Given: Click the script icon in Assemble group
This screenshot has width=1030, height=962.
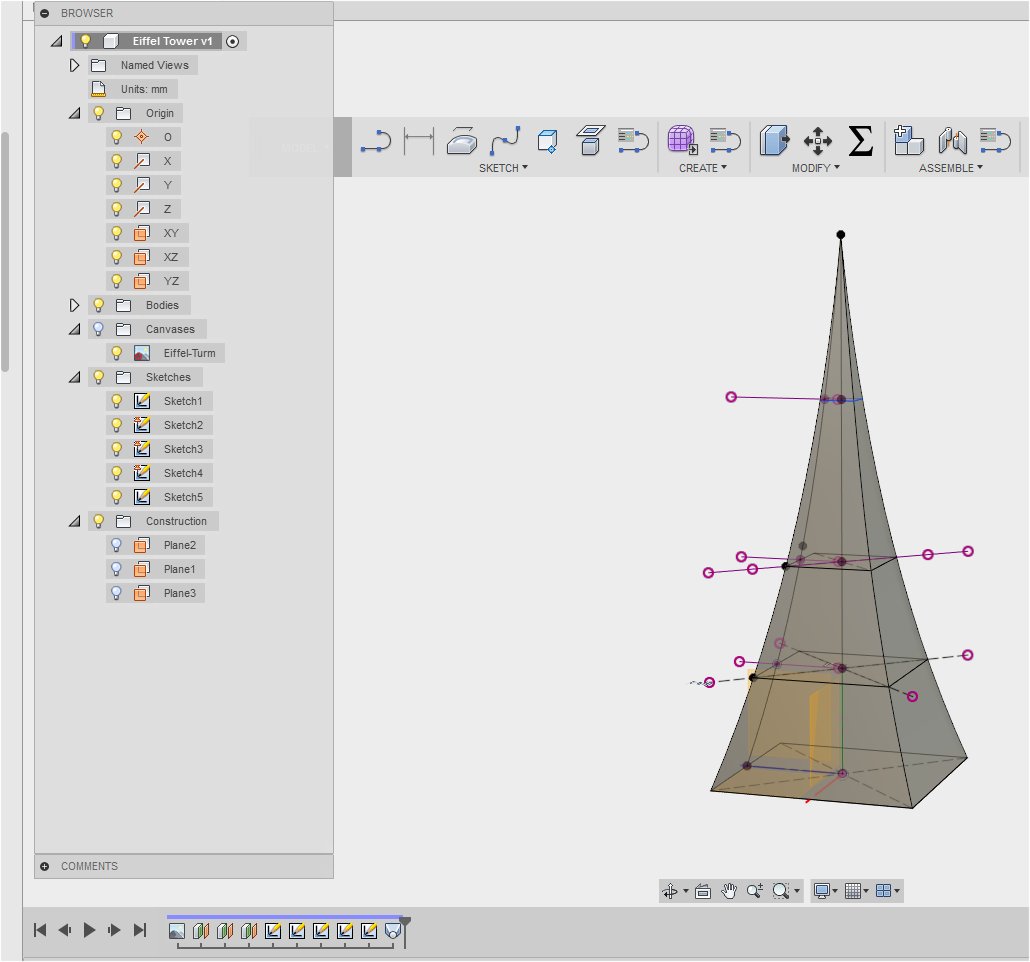Looking at the screenshot, I should 995,140.
